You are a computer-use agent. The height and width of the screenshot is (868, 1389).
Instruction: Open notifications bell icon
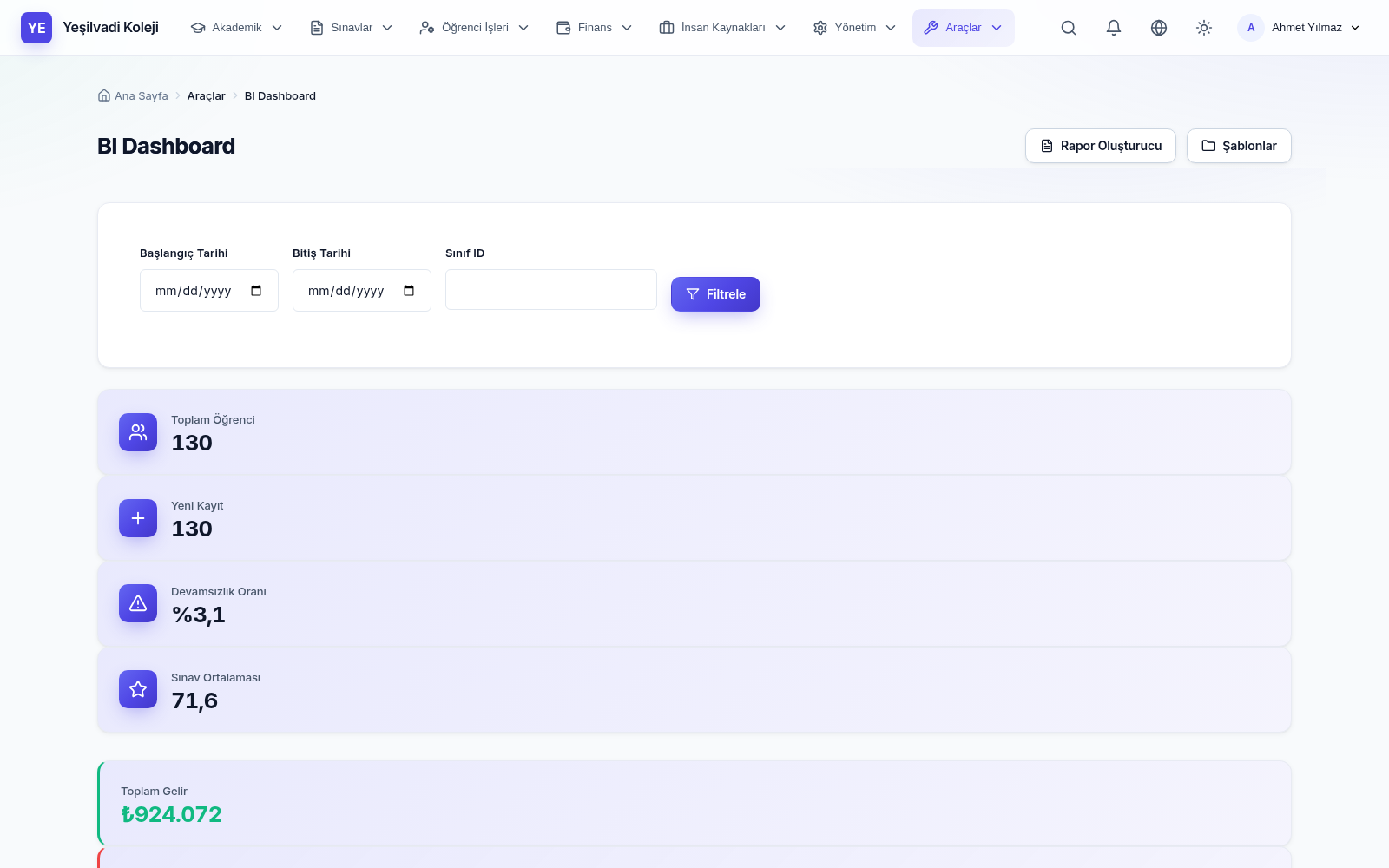[1114, 28]
